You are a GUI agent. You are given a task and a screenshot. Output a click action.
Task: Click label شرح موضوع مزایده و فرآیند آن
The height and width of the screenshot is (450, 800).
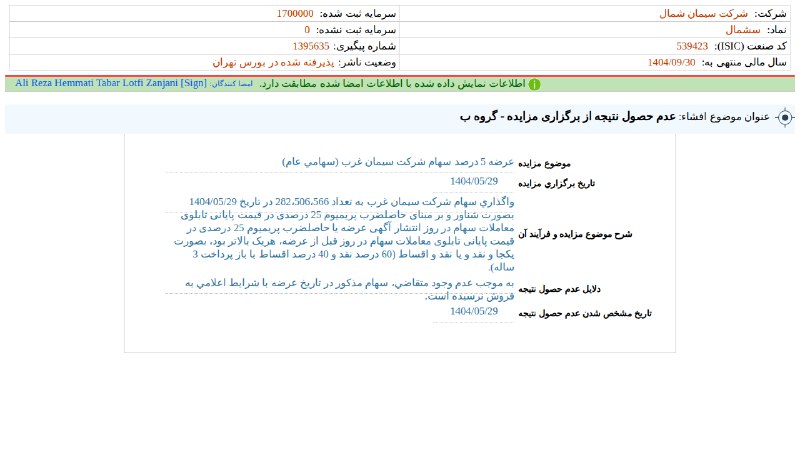[575, 234]
